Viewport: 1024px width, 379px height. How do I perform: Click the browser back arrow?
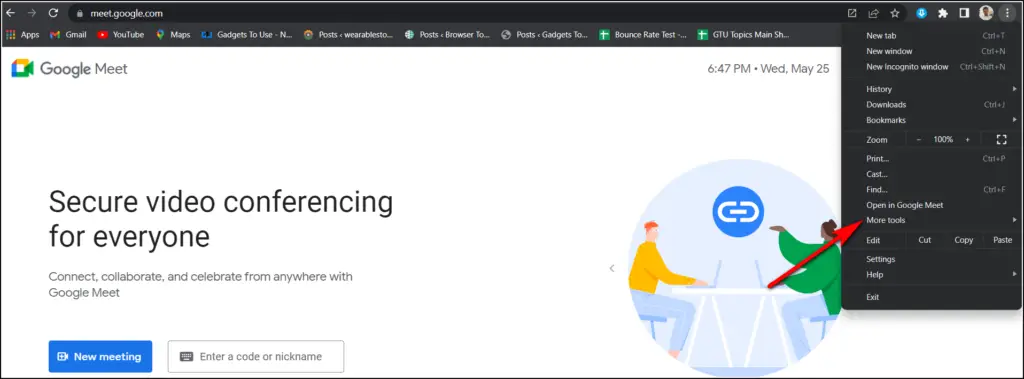10,13
